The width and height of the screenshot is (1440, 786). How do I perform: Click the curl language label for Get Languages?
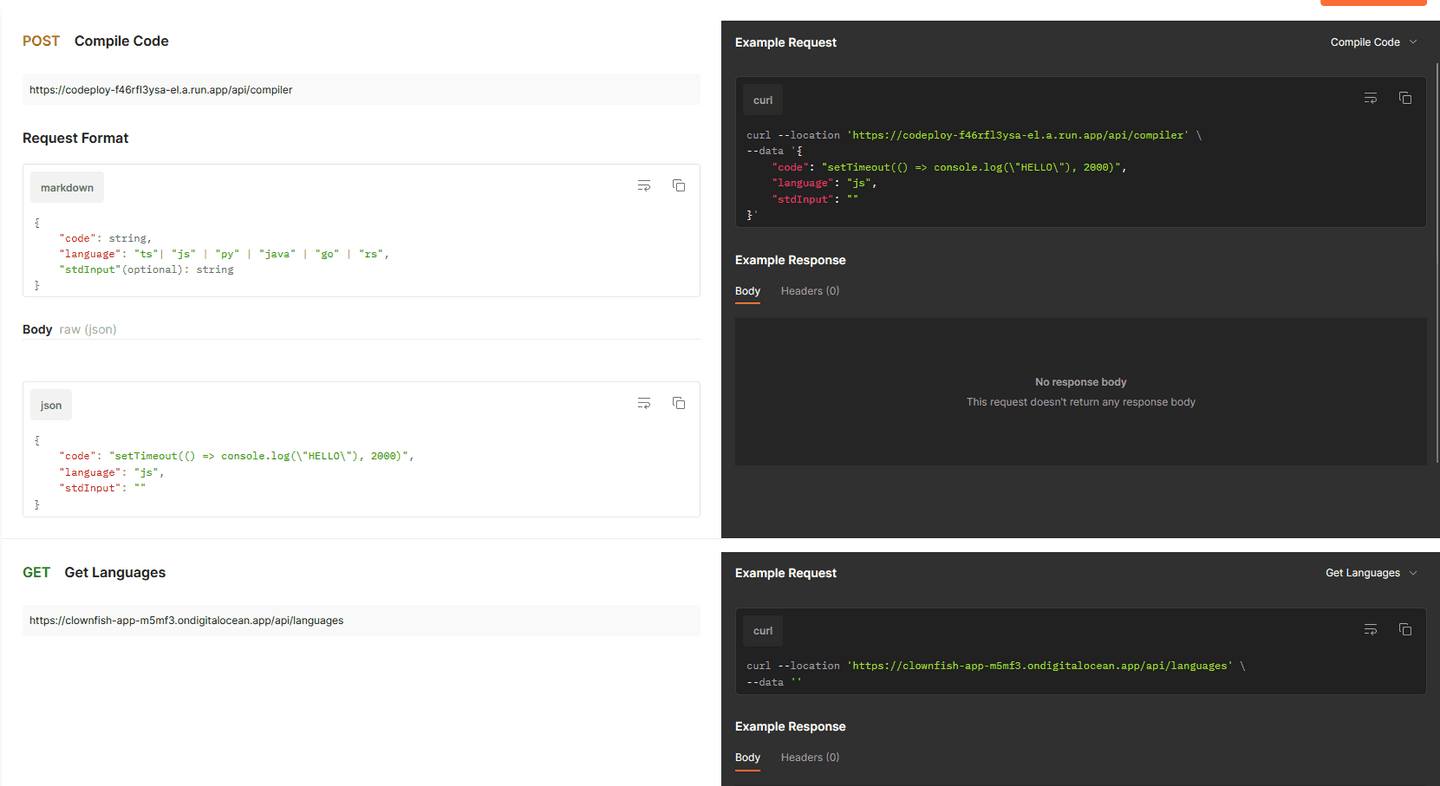click(763, 631)
